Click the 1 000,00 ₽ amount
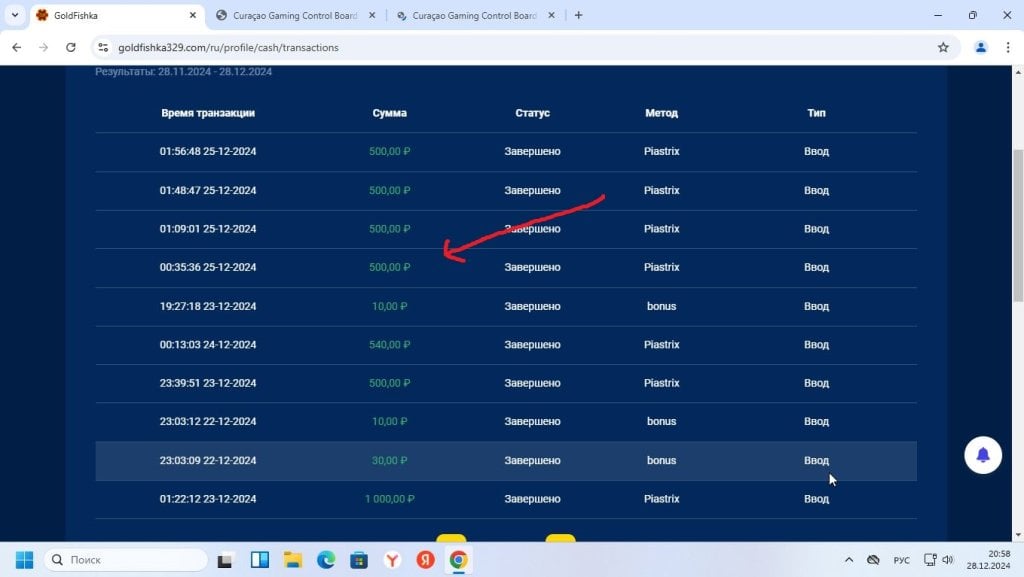The width and height of the screenshot is (1024, 577). coord(389,499)
